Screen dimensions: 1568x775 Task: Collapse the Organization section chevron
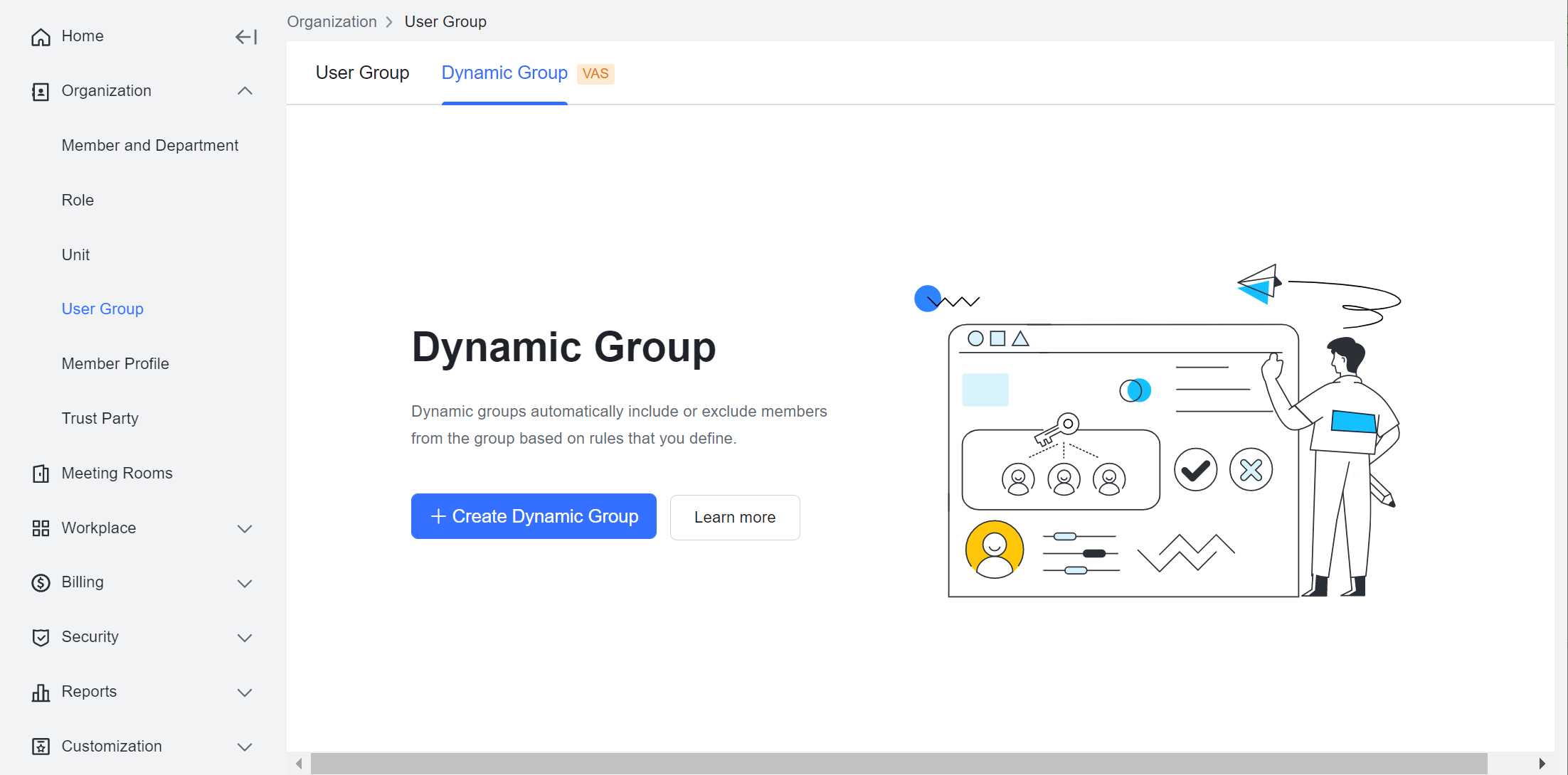click(245, 91)
